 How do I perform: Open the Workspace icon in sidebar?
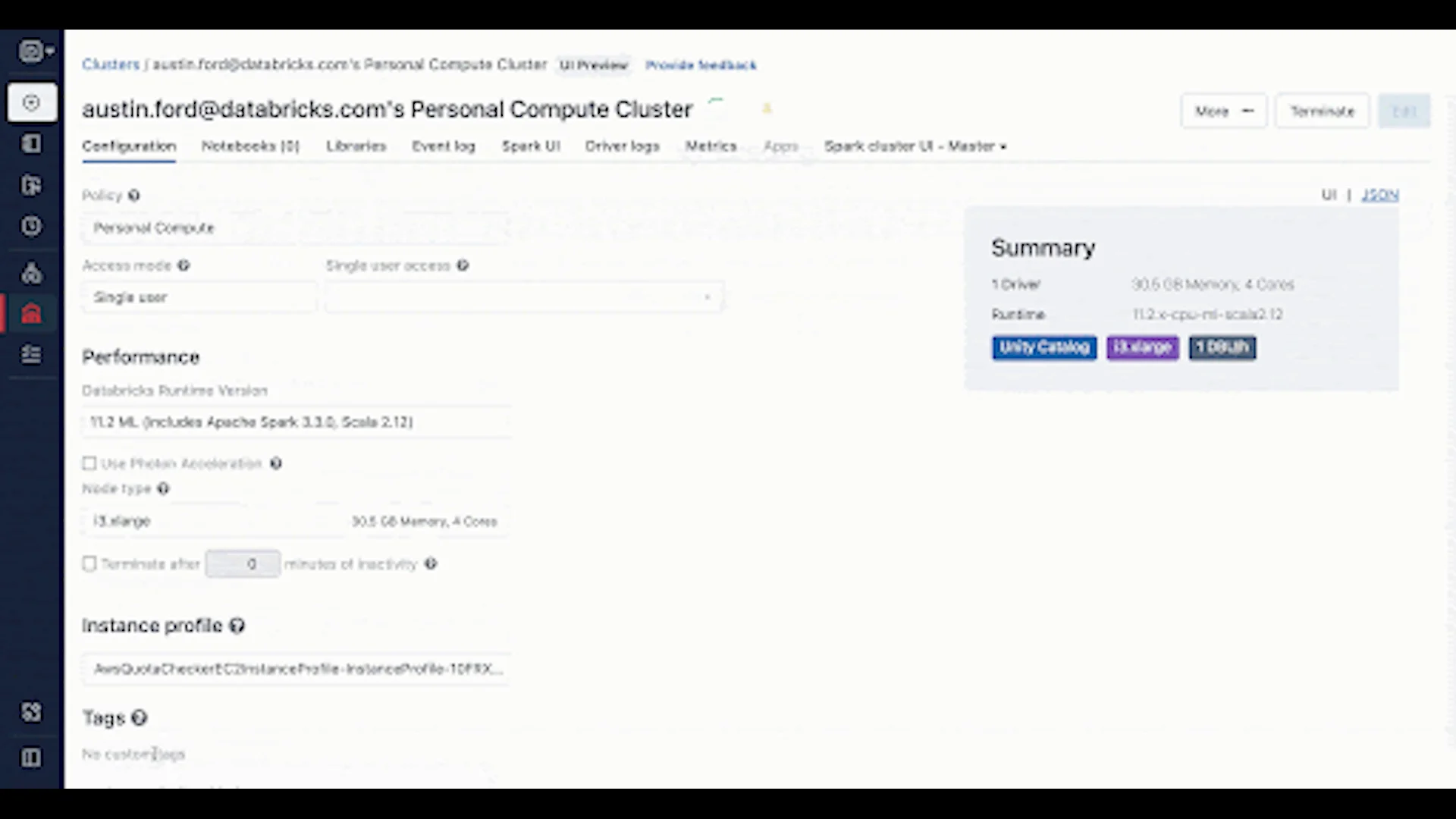pyautogui.click(x=32, y=144)
